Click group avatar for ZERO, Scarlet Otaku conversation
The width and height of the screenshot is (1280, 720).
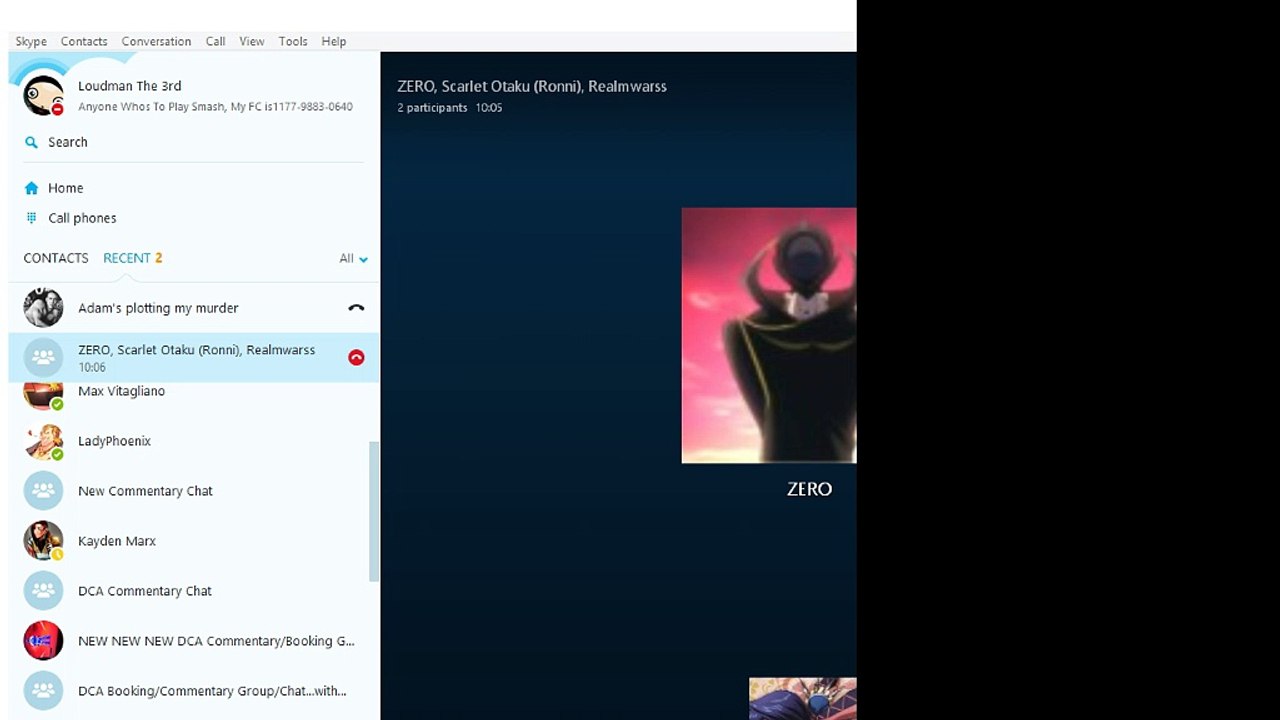click(43, 357)
